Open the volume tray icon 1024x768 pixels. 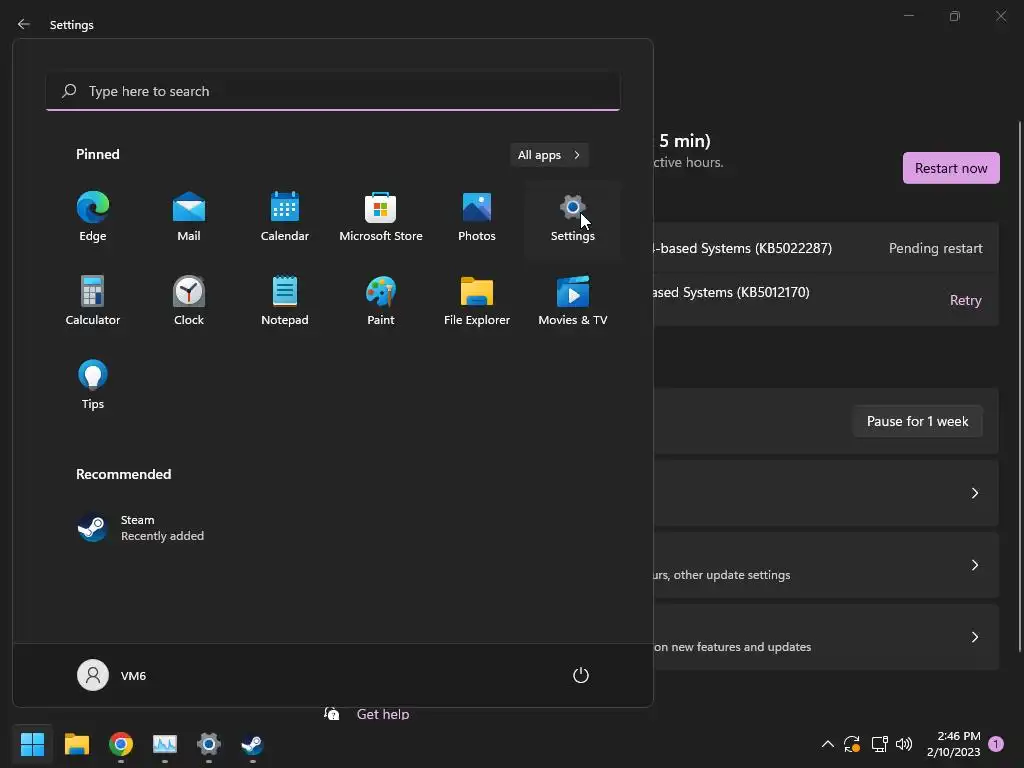coord(904,744)
